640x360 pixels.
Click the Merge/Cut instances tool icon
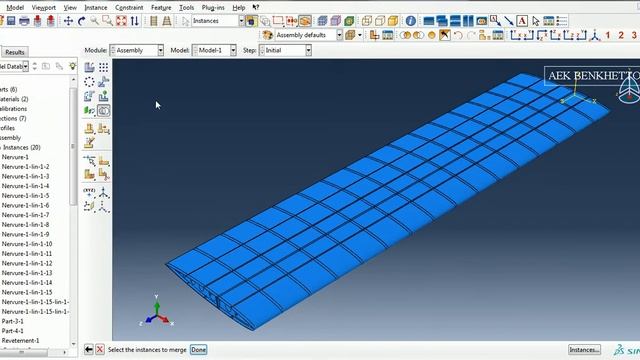[x=104, y=111]
